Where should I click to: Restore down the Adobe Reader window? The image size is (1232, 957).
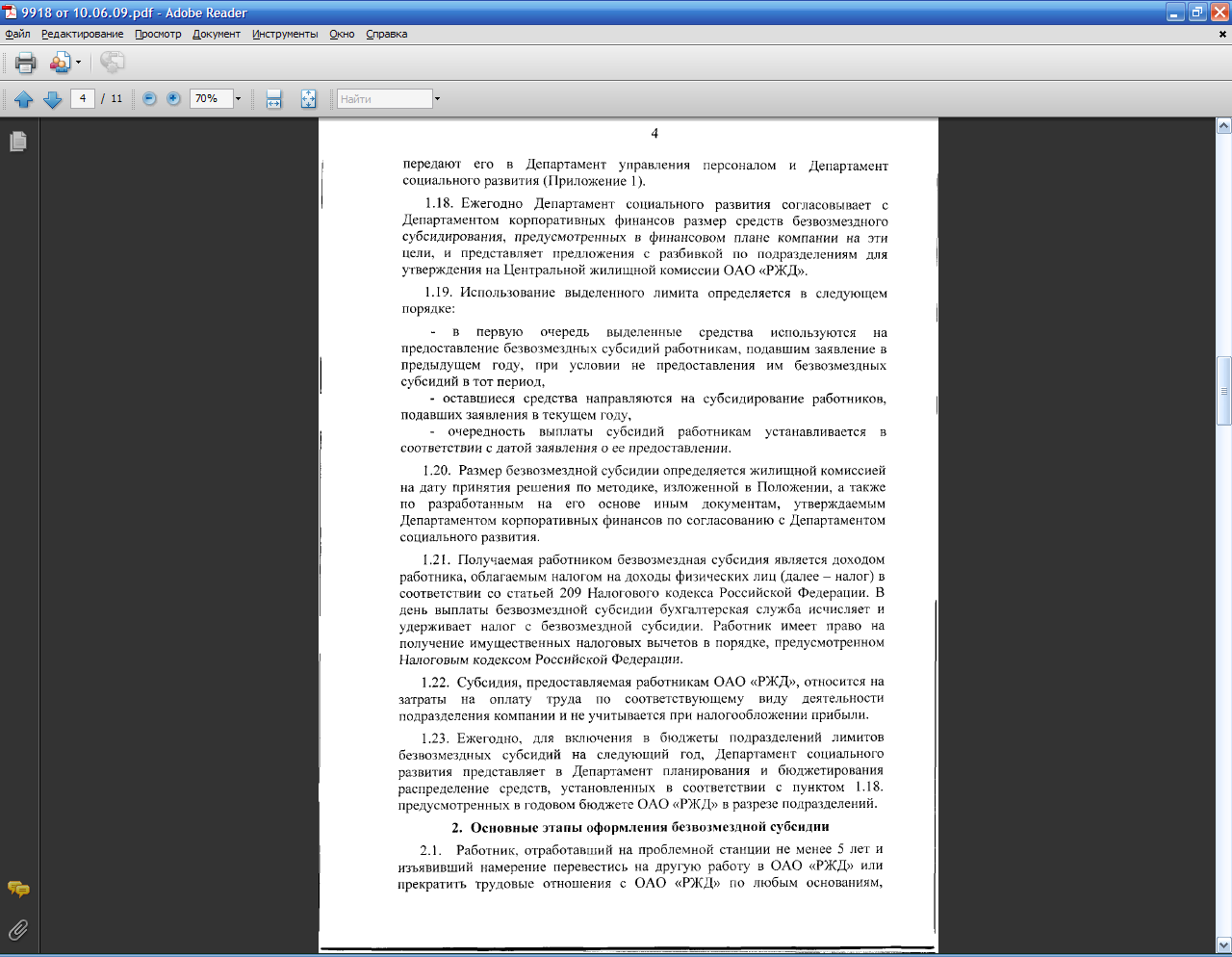(x=1197, y=13)
